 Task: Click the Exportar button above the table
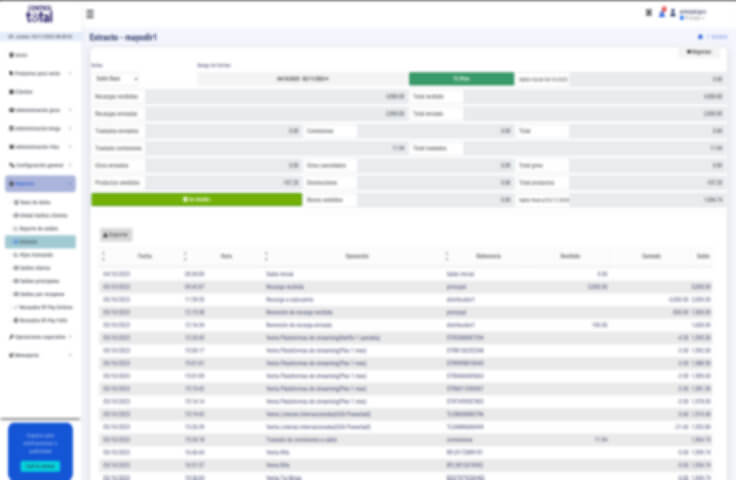(116, 235)
